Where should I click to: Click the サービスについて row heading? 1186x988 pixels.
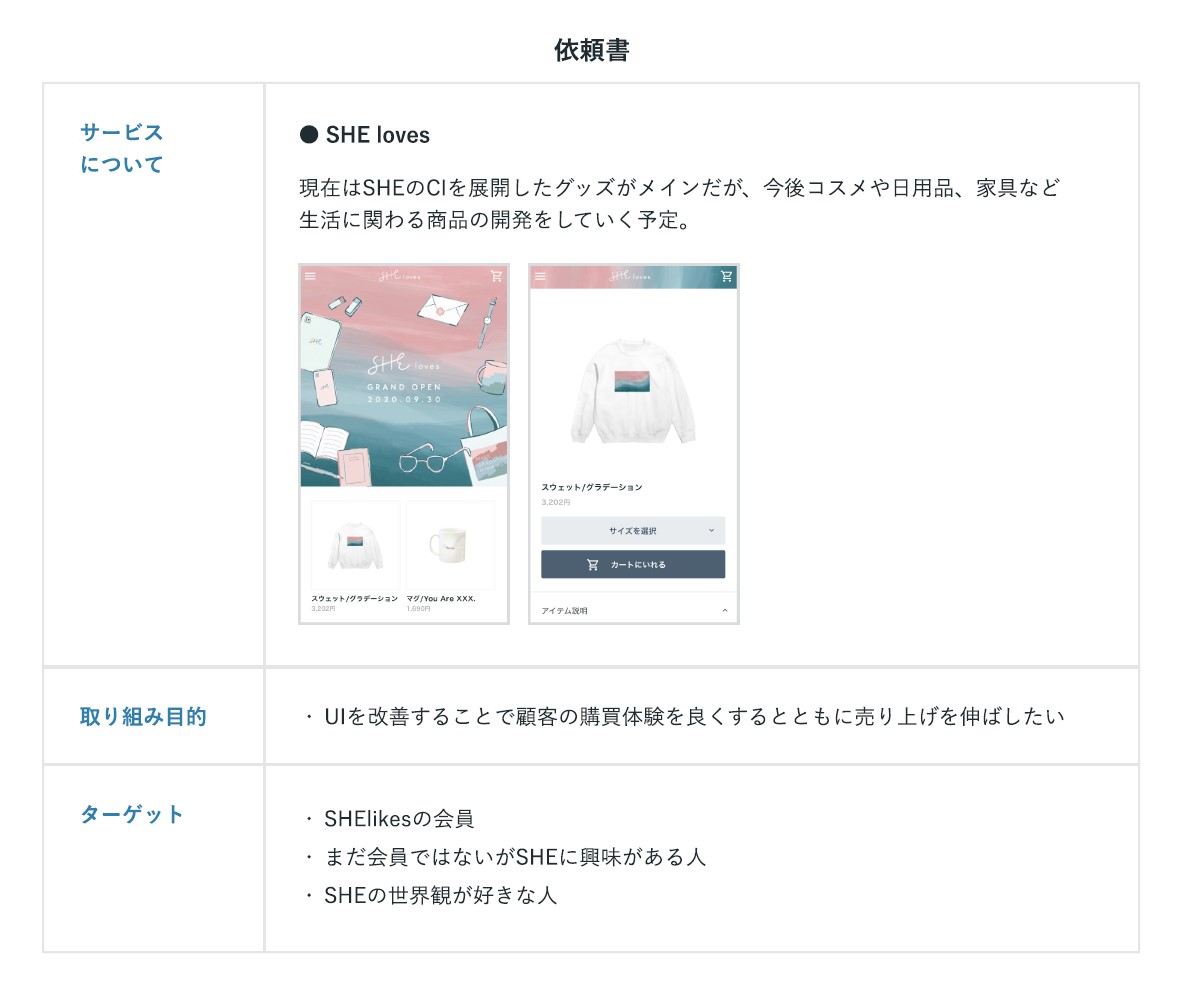coord(122,148)
